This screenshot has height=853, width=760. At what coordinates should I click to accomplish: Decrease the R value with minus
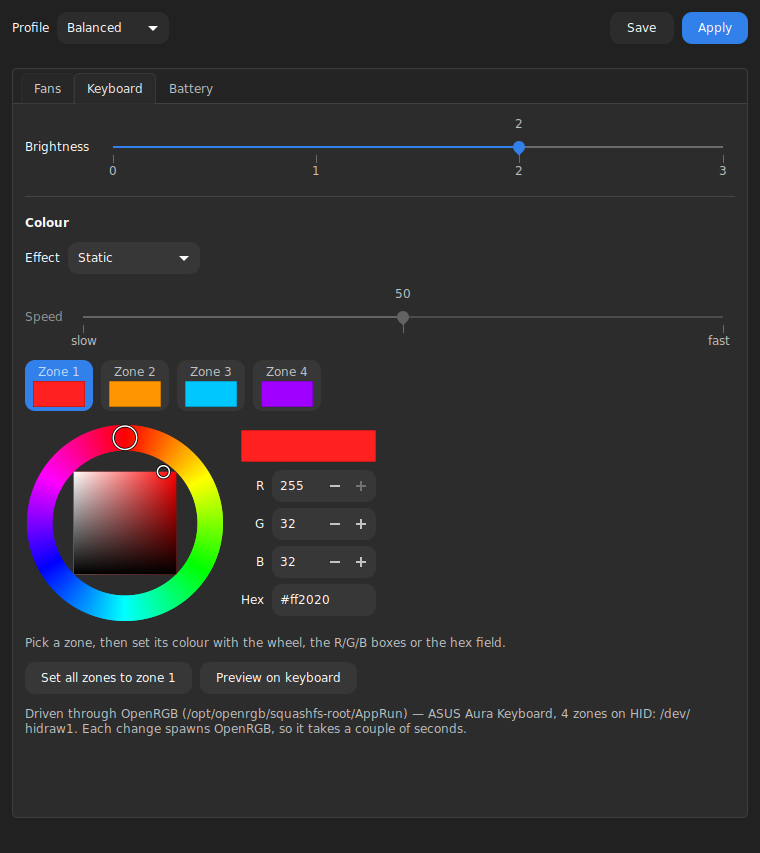(335, 486)
